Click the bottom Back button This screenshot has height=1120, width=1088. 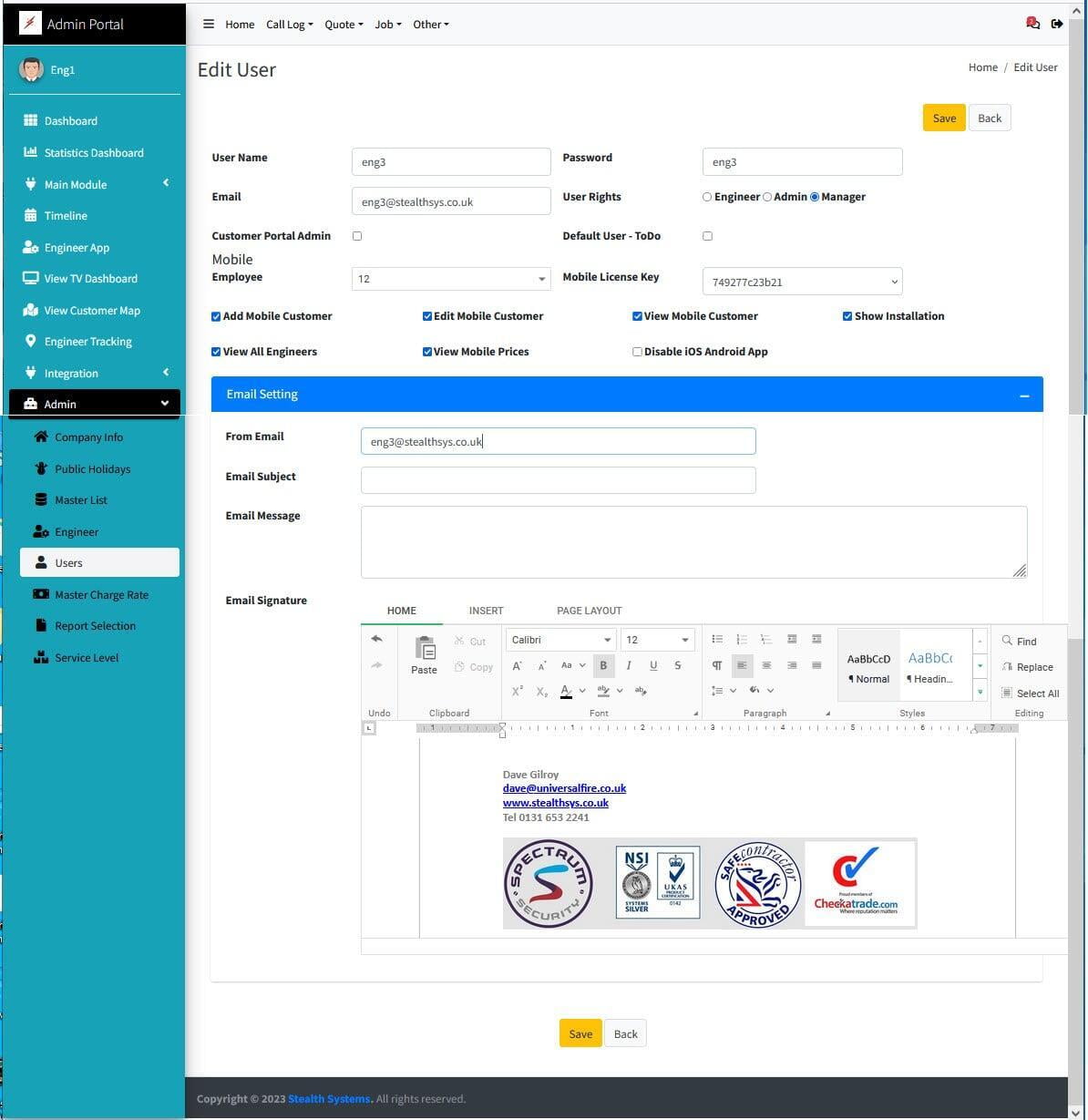(x=625, y=1033)
